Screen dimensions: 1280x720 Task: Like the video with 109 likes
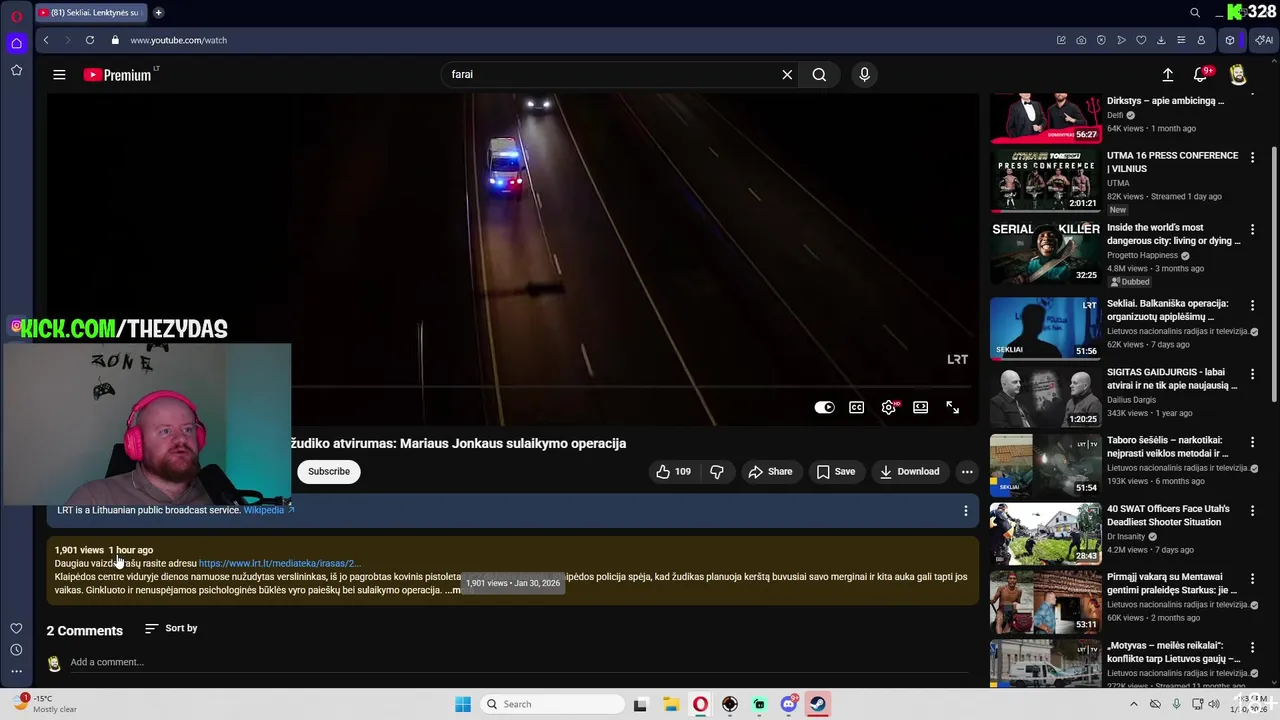(x=673, y=472)
